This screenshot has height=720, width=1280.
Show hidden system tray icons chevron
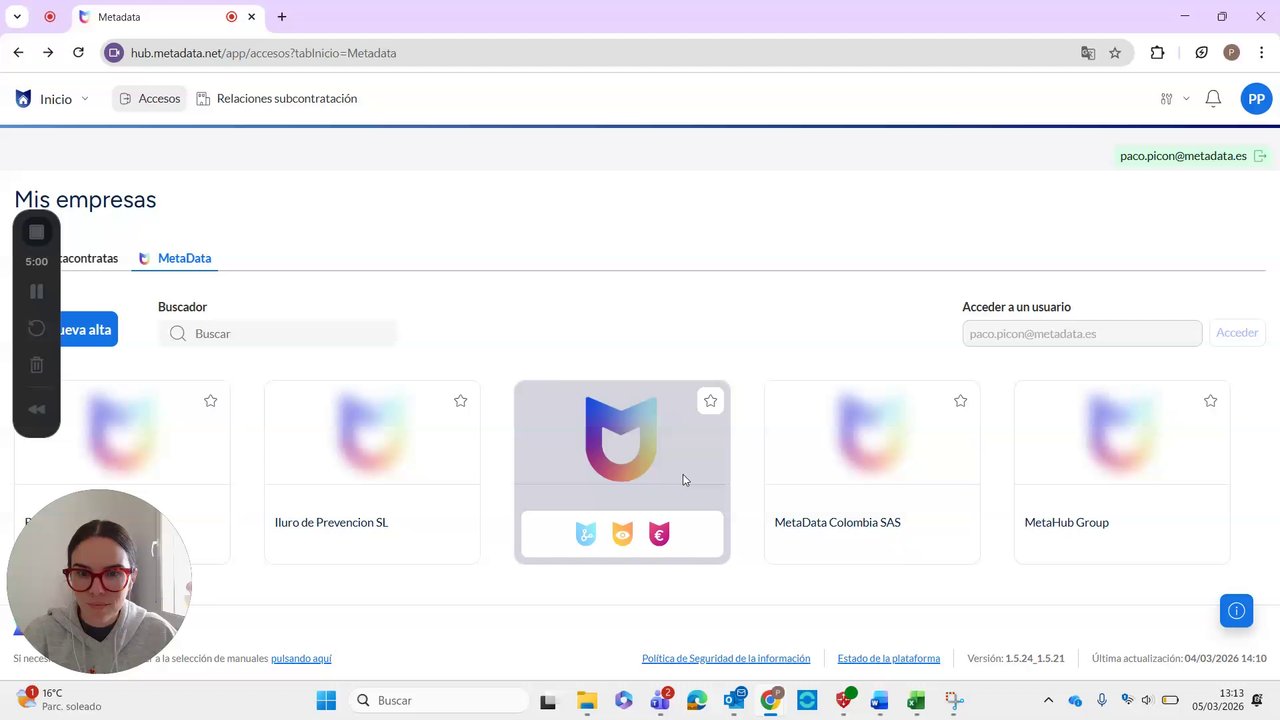coord(1048,701)
